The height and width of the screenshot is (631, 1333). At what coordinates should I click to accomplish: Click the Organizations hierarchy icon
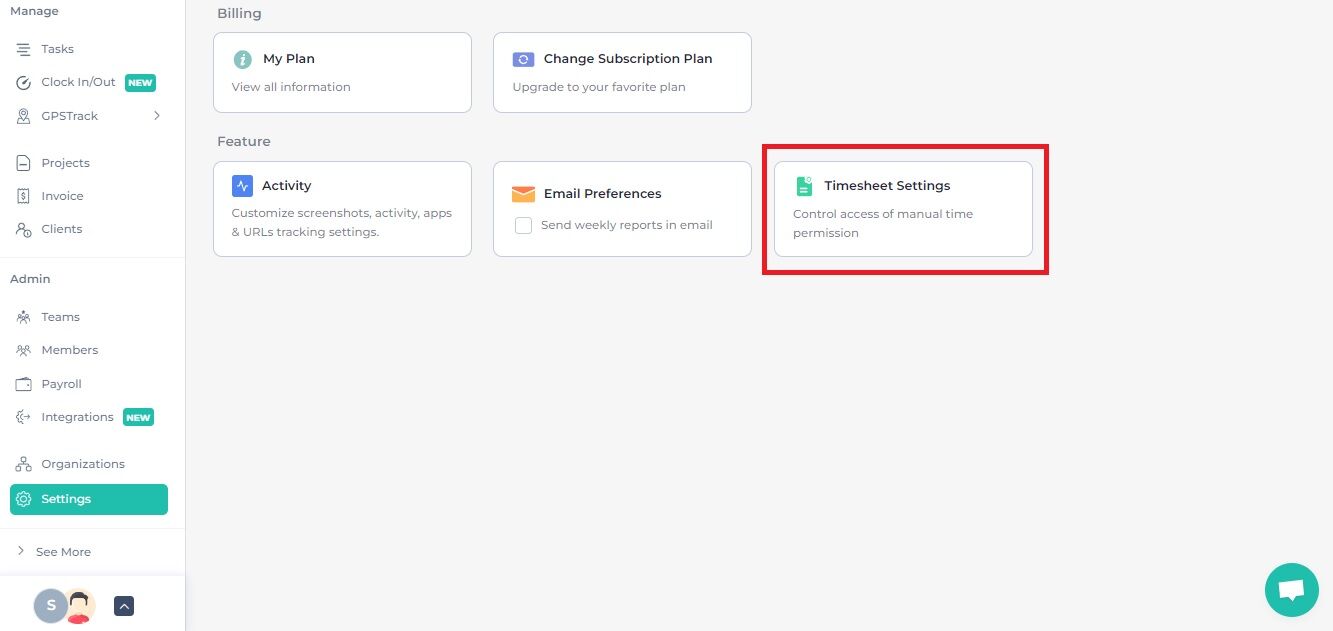point(23,464)
